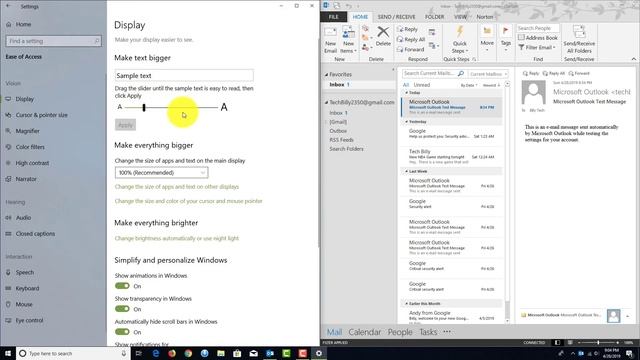Select RSS Feeds folder
The image size is (640, 360).
(341, 140)
